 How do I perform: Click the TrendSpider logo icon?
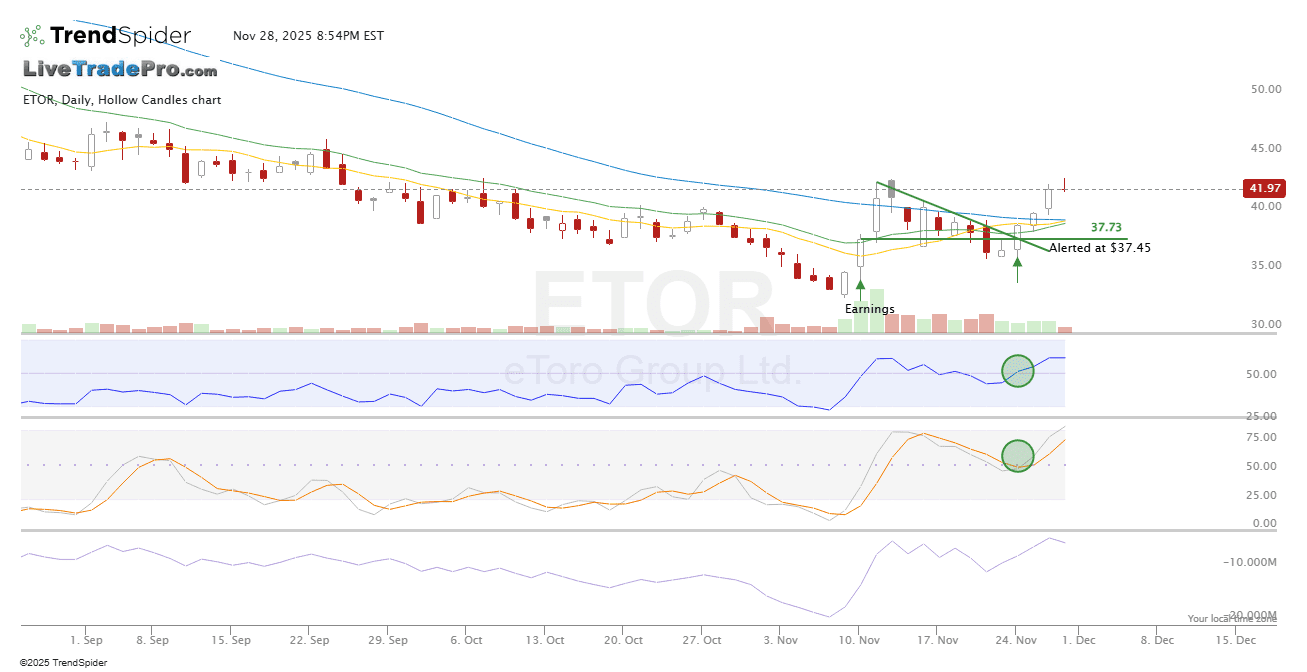coord(32,37)
